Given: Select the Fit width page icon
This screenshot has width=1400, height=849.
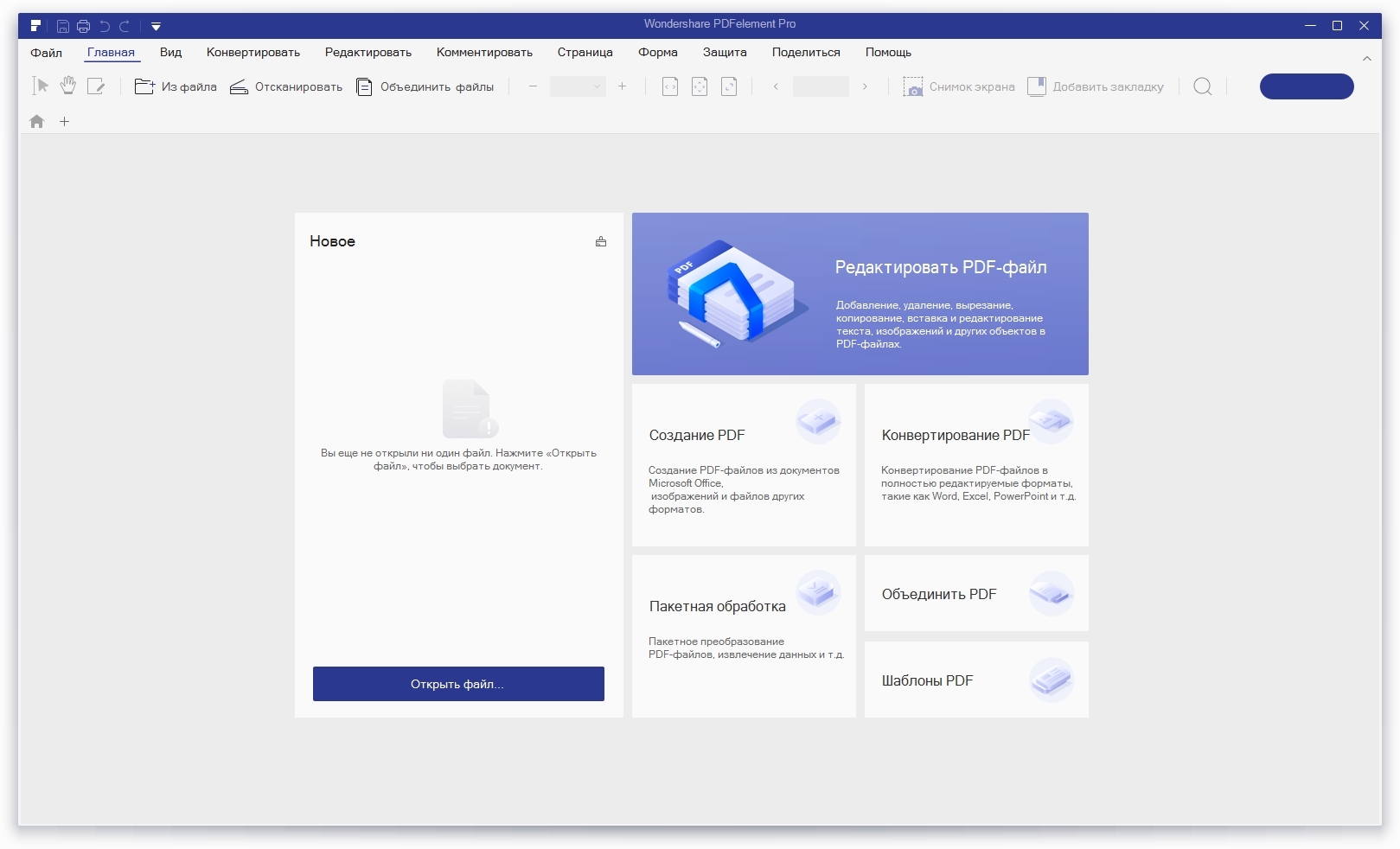Looking at the screenshot, I should tap(670, 86).
